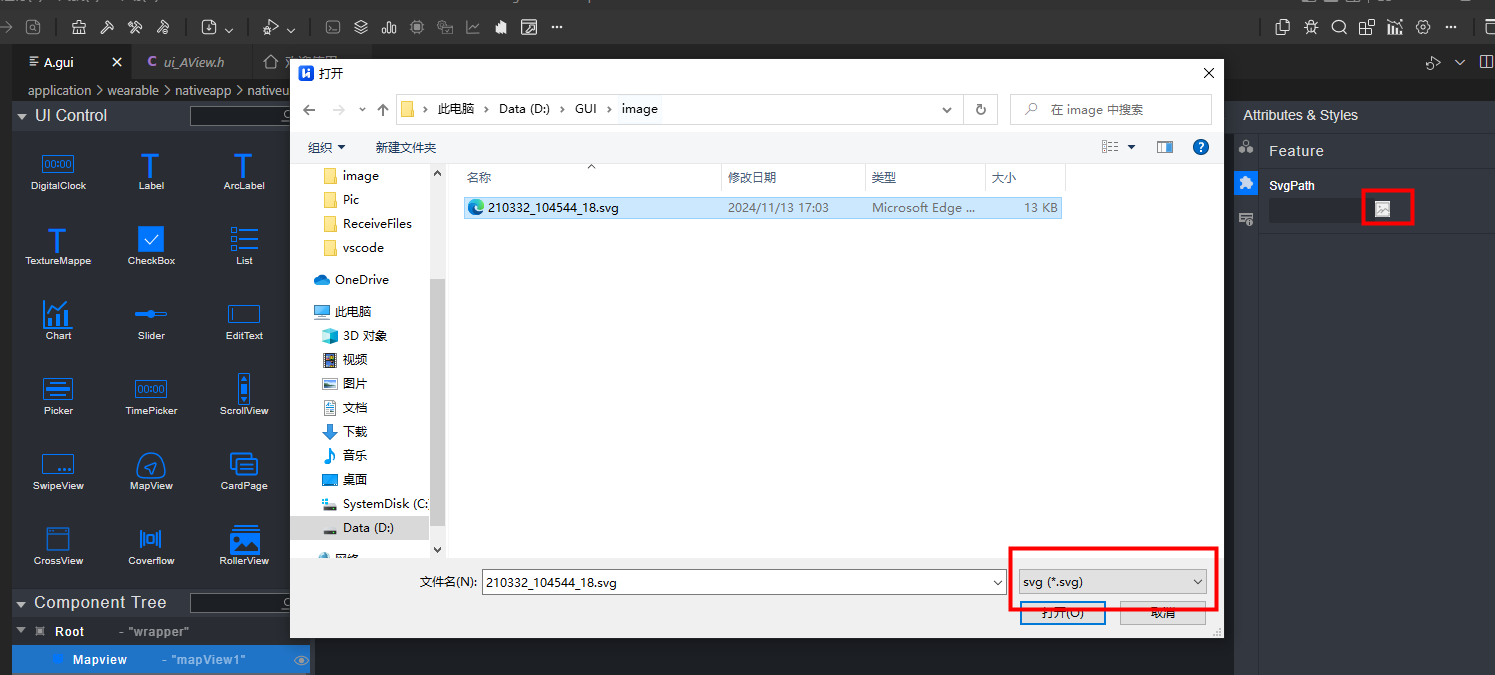Select the CheckBox UI control
This screenshot has height=675, width=1495.
pos(151,240)
